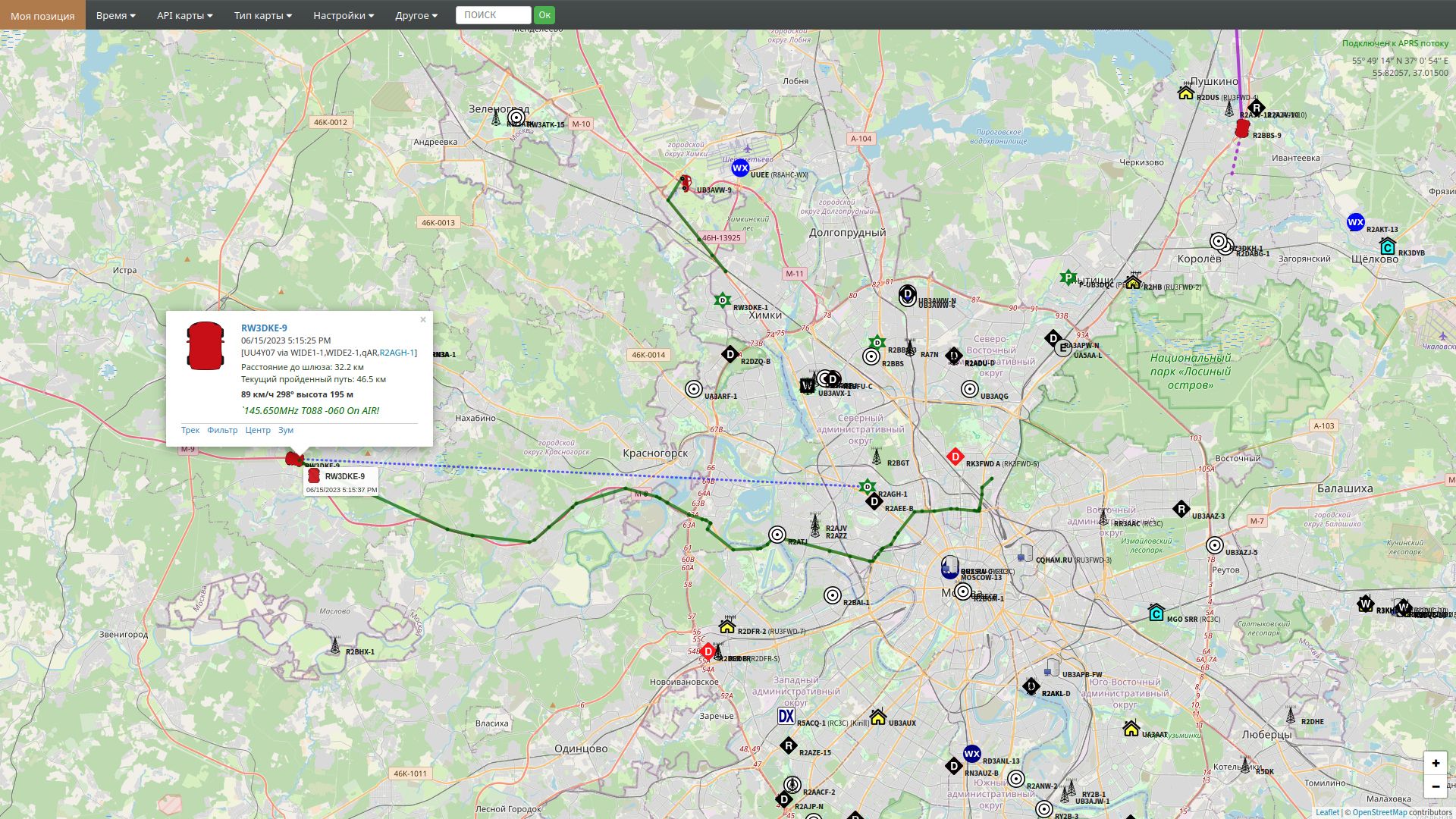Select the green P diamond icon near Мытищи
The height and width of the screenshot is (819, 1456).
[1068, 278]
